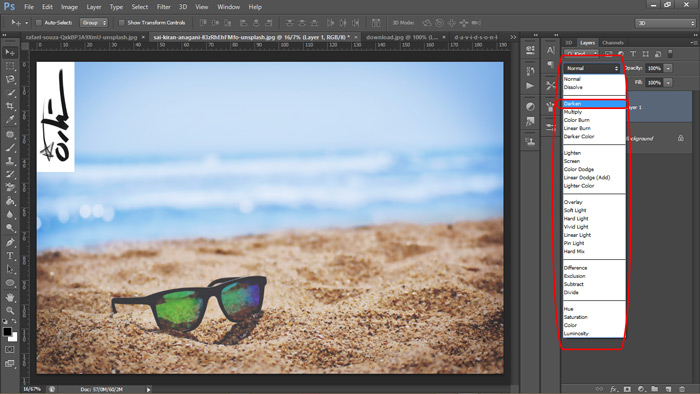Image resolution: width=700 pixels, height=394 pixels.
Task: Select the History Brush tool
Action: (x=10, y=174)
